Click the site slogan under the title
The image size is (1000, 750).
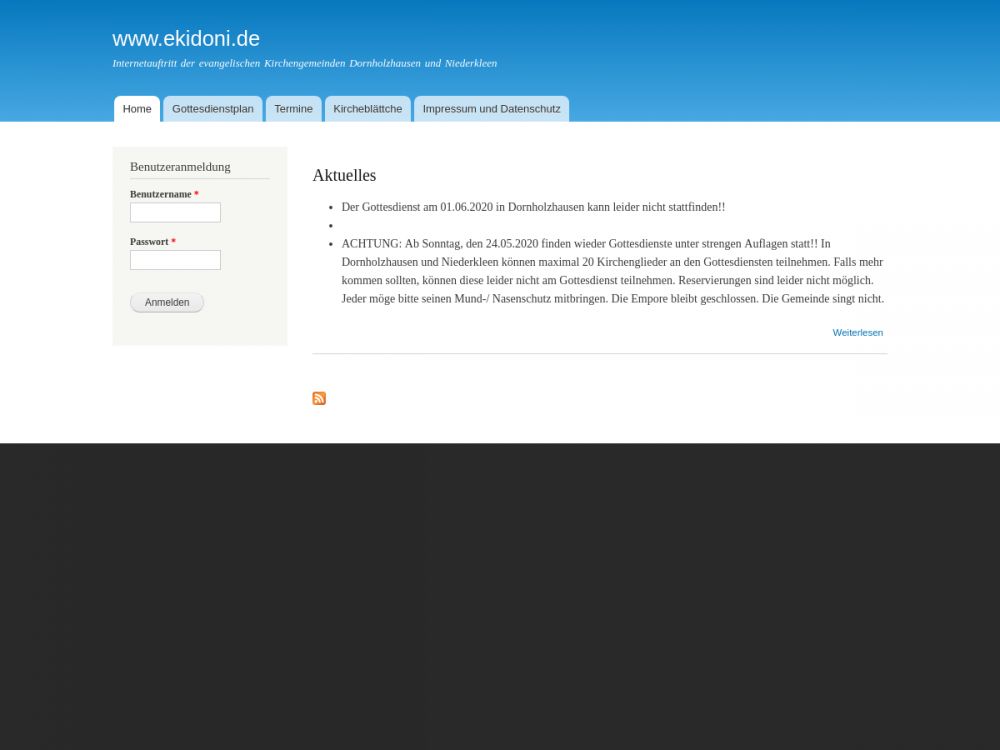click(x=304, y=63)
